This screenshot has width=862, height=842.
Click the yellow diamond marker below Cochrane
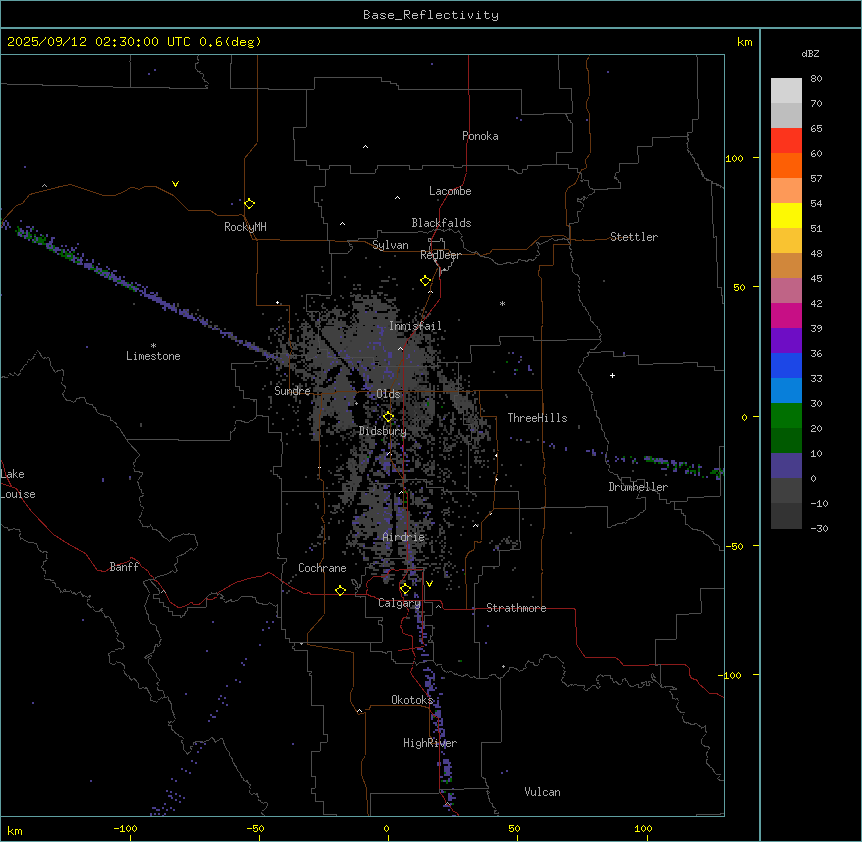tap(340, 590)
